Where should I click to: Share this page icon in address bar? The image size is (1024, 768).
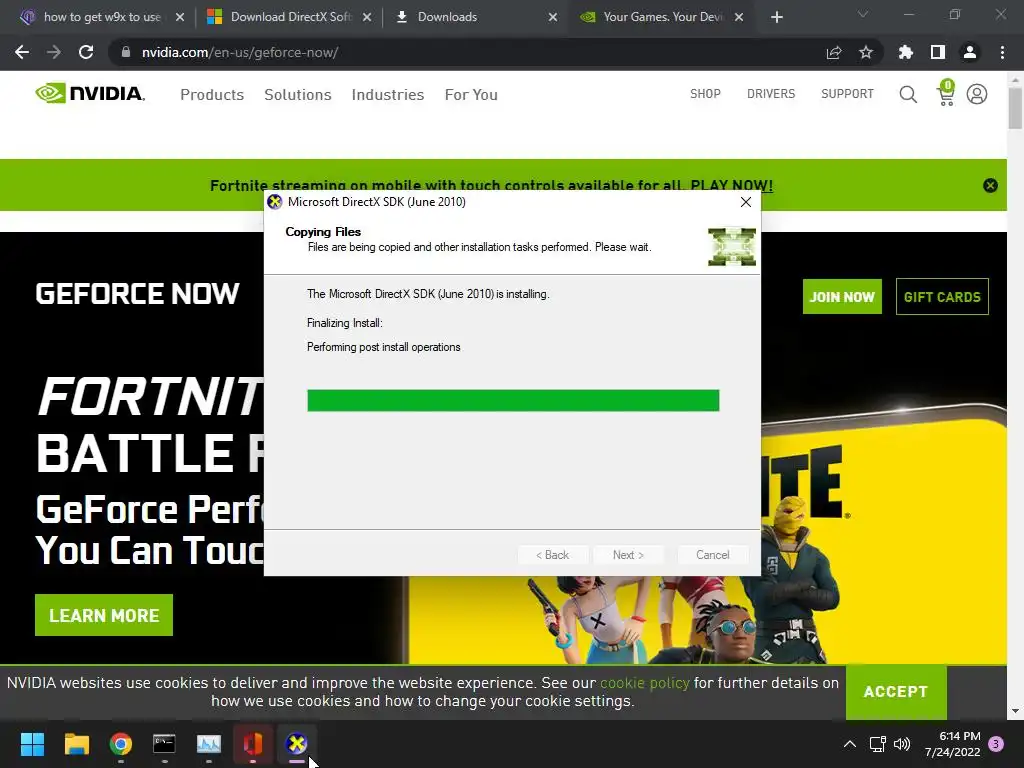click(x=834, y=52)
